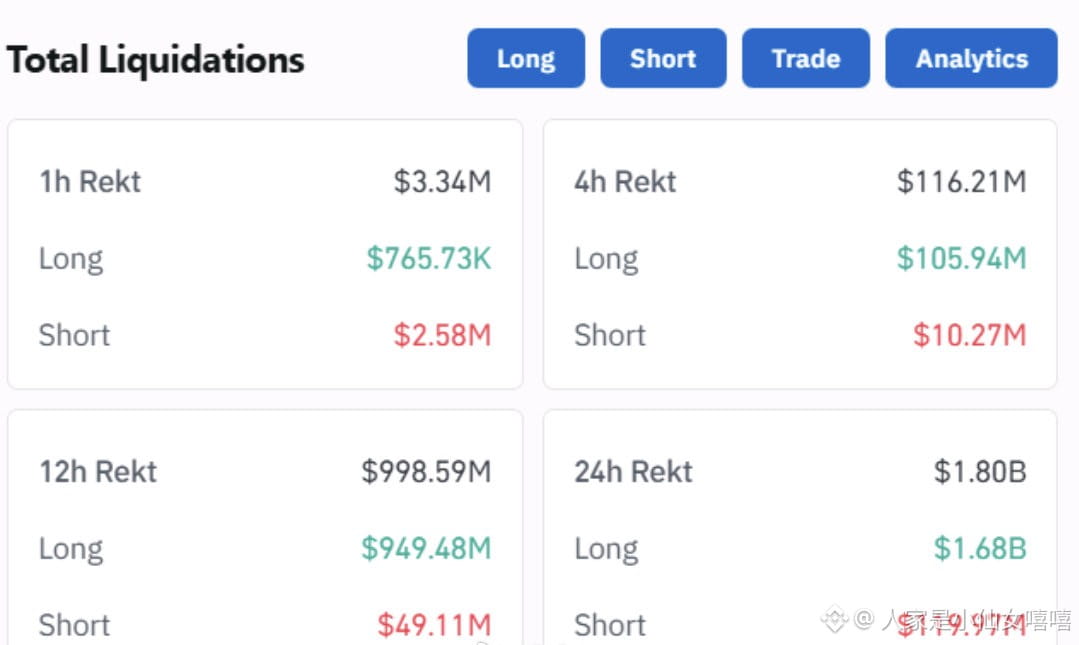1079x645 pixels.
Task: Select the 4h Rekt card title
Action: pos(625,182)
